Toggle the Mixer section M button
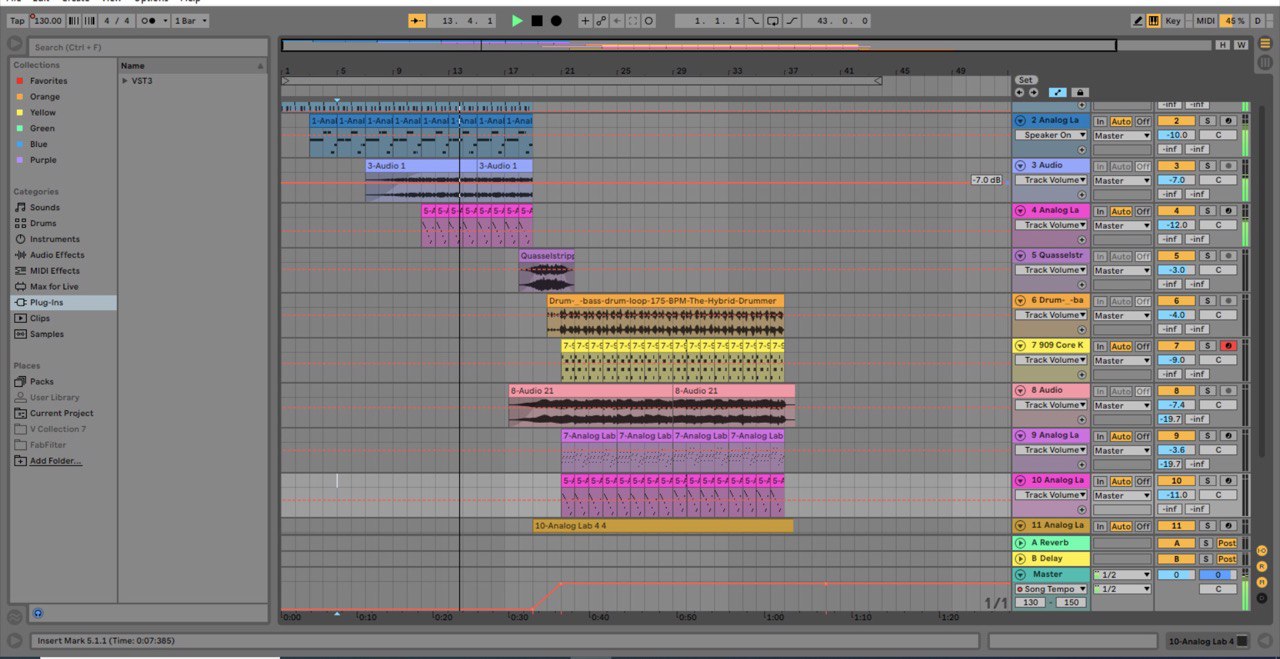The image size is (1280, 659). coord(1262,582)
